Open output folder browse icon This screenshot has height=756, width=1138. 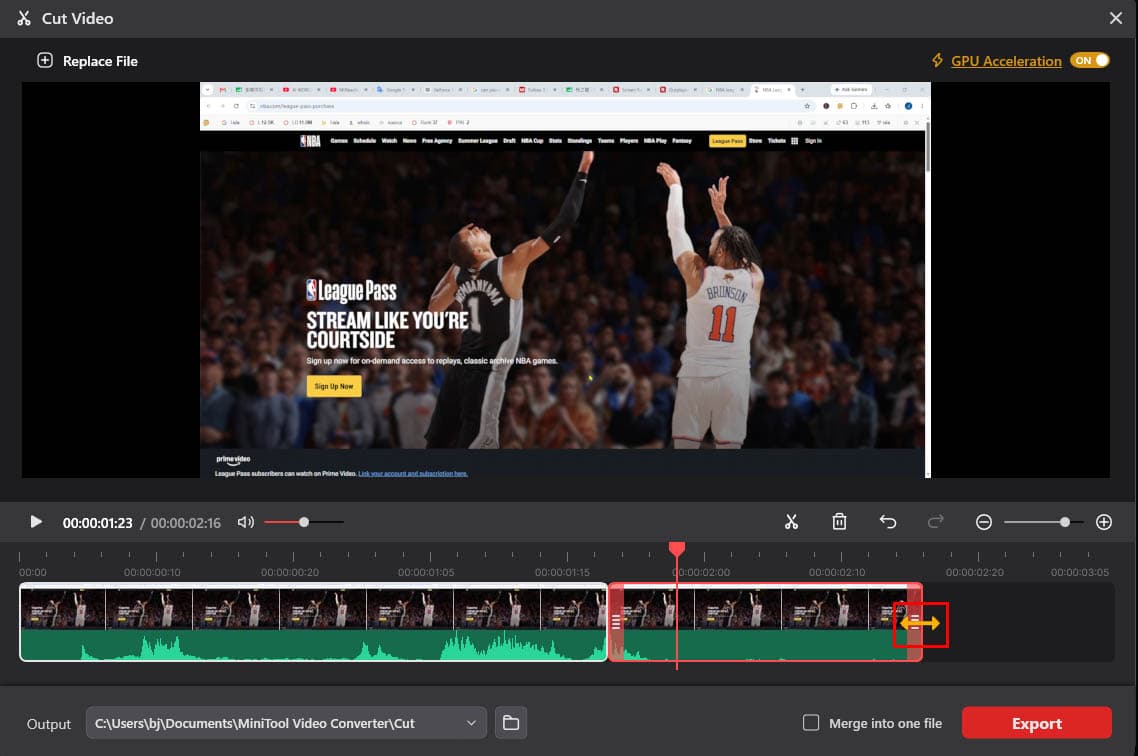(x=511, y=723)
